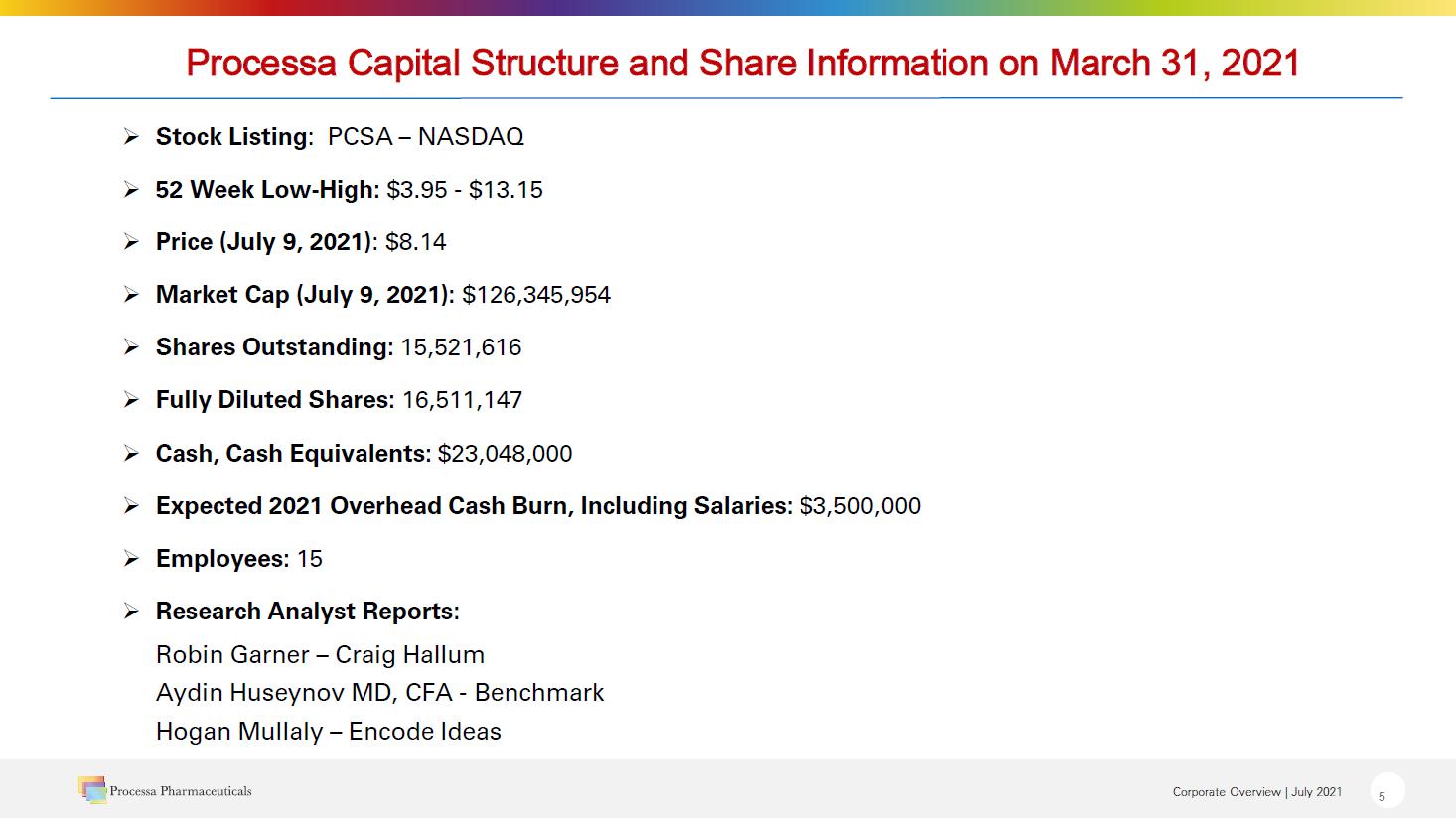Click the arrow bullet beside 52 Week Low-High
This screenshot has width=1456, height=818.
(x=131, y=190)
